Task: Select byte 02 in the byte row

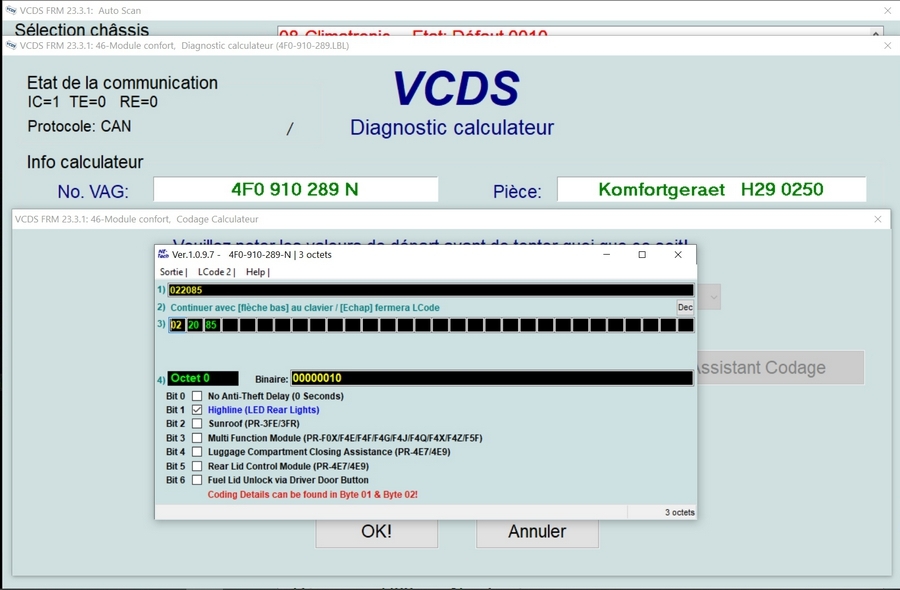Action: click(x=177, y=325)
